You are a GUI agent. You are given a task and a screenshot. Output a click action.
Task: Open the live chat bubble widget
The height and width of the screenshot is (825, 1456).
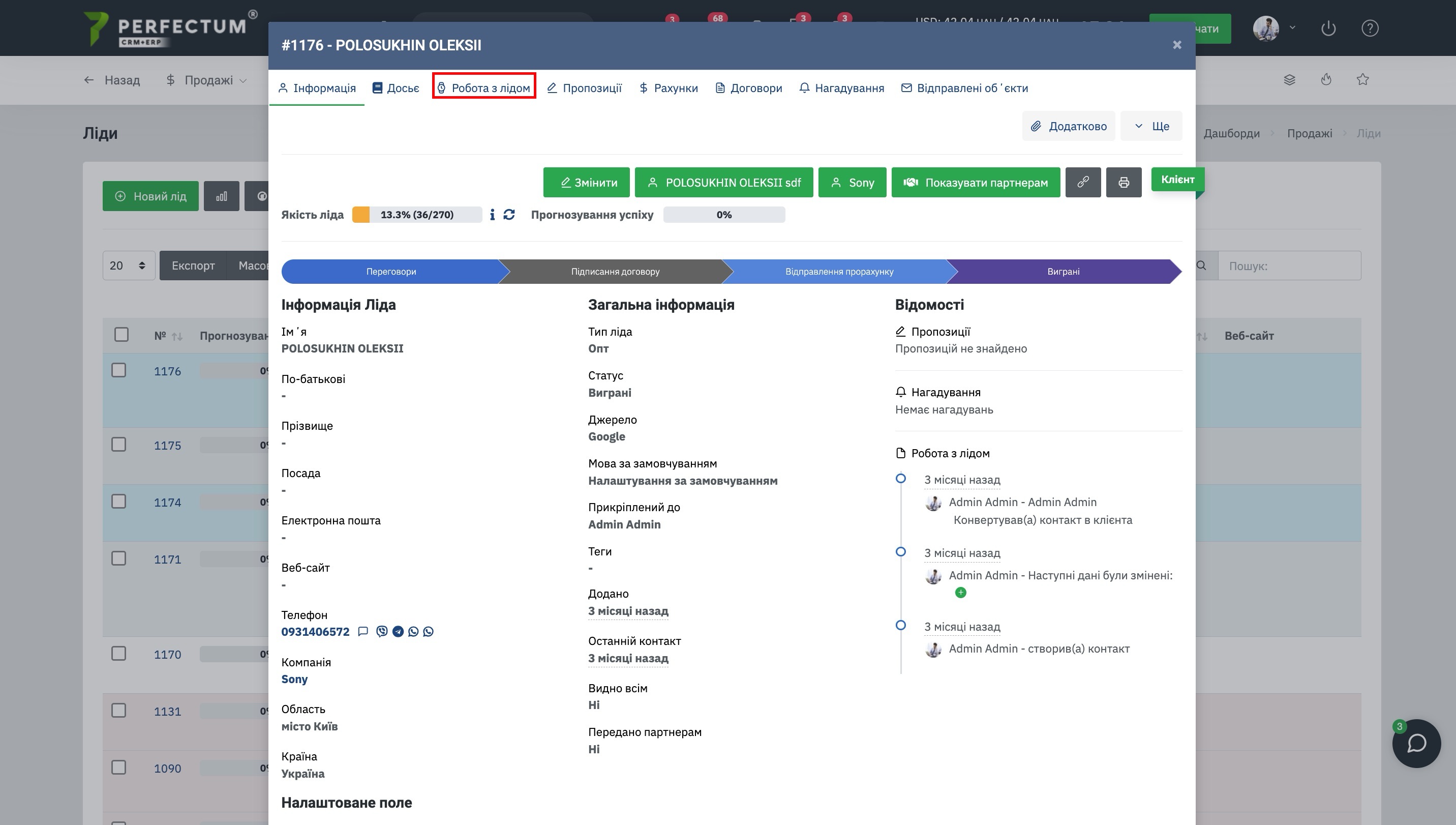[1416, 744]
